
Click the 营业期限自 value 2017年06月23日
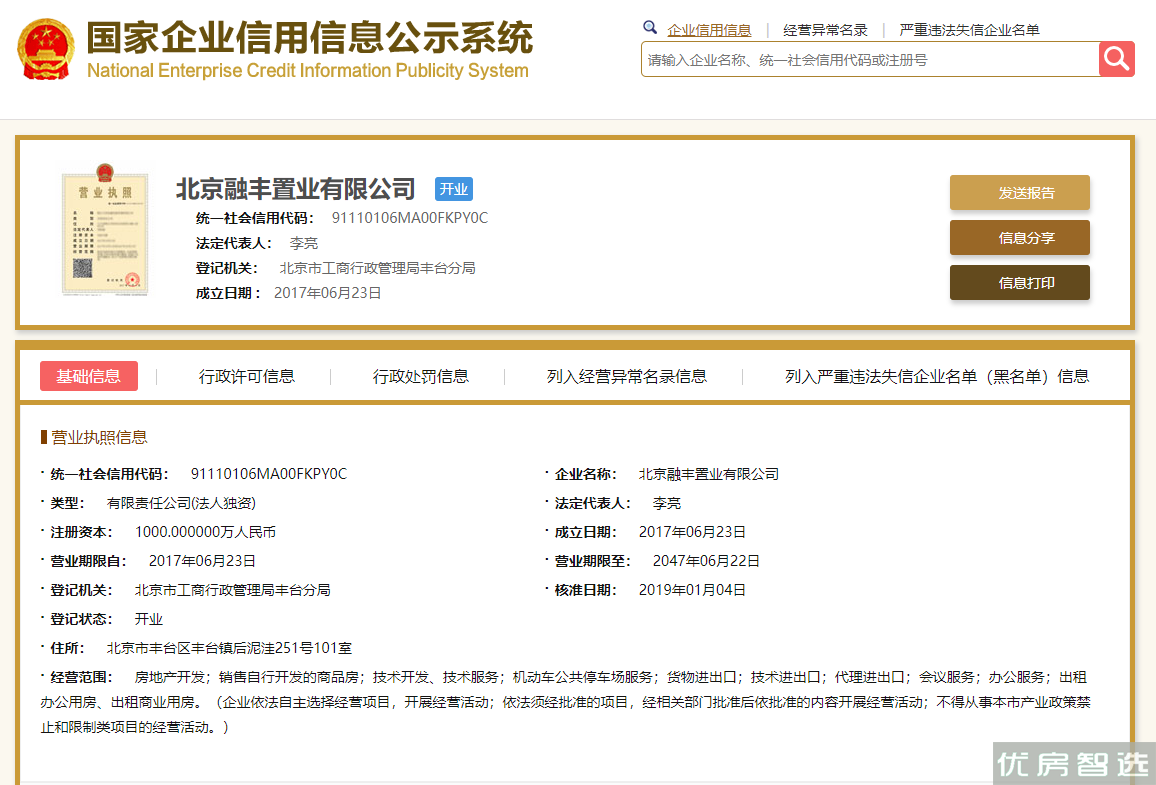coord(202,561)
